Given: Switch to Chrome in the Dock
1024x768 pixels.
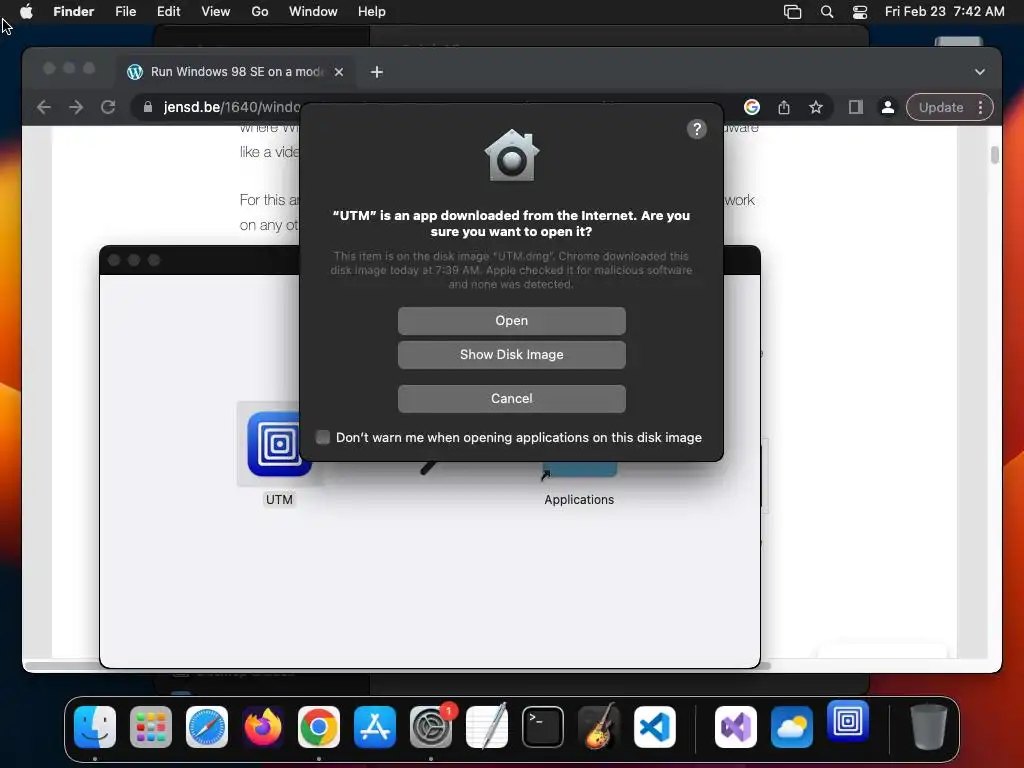Looking at the screenshot, I should click(x=319, y=727).
